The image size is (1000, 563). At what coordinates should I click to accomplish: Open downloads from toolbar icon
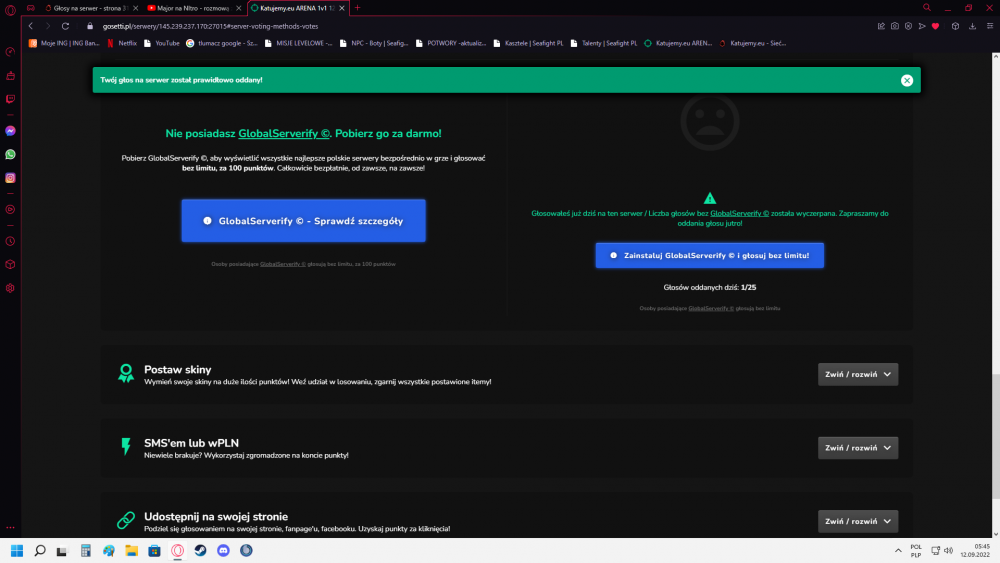pyautogui.click(x=973, y=26)
